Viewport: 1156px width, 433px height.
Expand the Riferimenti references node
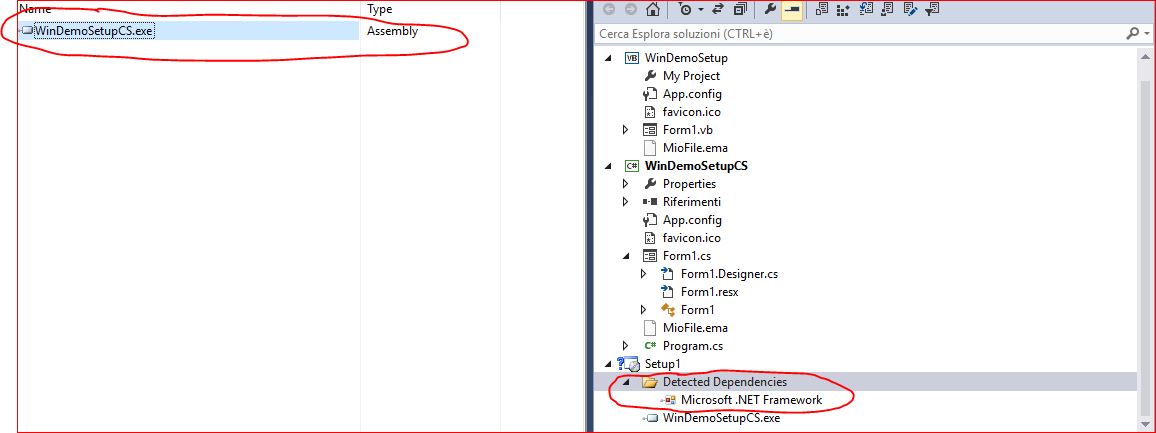coord(626,201)
